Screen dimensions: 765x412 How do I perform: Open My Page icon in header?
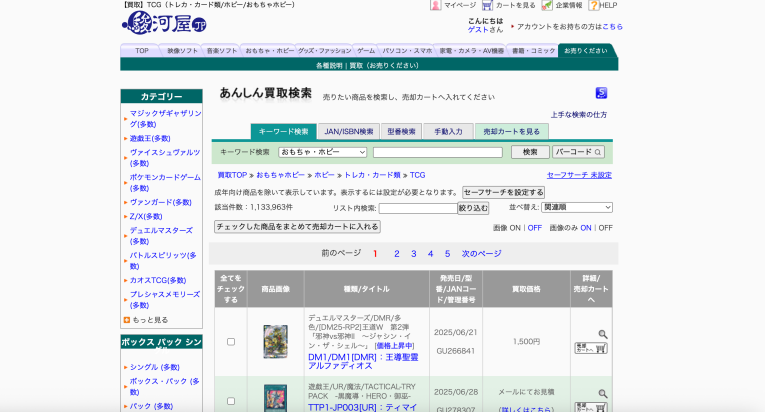tap(435, 5)
